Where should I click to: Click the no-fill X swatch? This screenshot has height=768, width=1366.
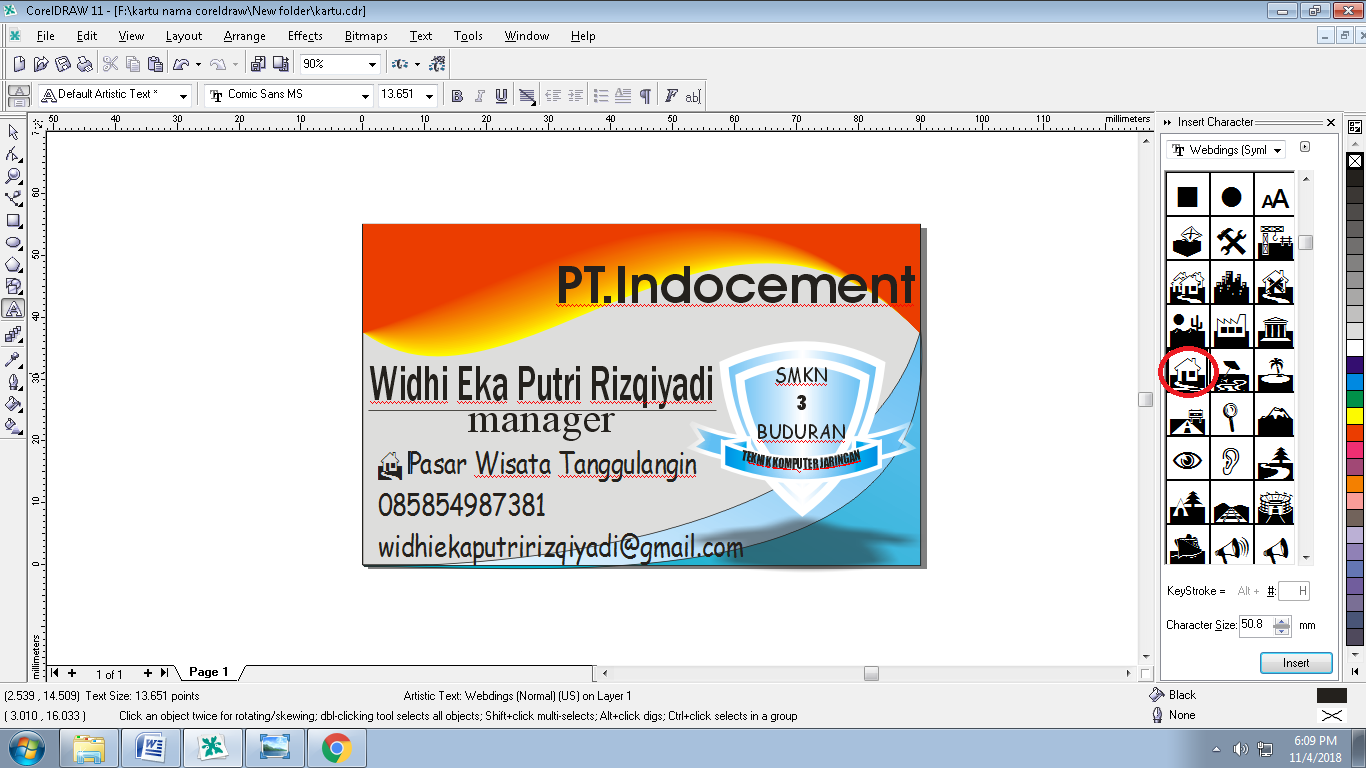[x=1355, y=160]
